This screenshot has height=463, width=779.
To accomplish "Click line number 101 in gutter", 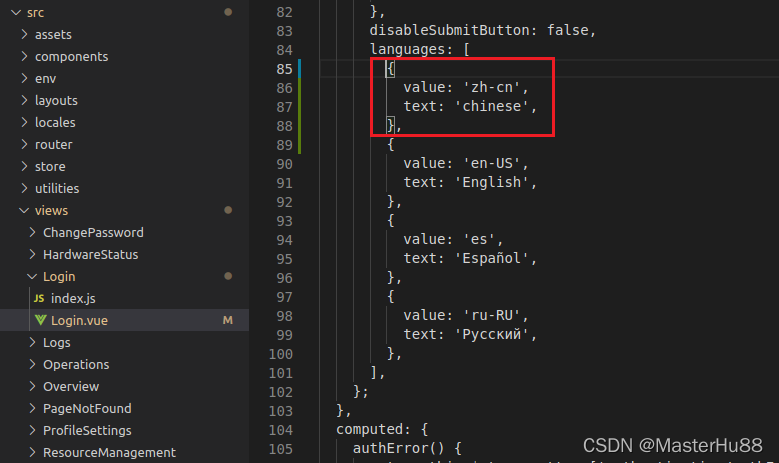I will point(281,373).
